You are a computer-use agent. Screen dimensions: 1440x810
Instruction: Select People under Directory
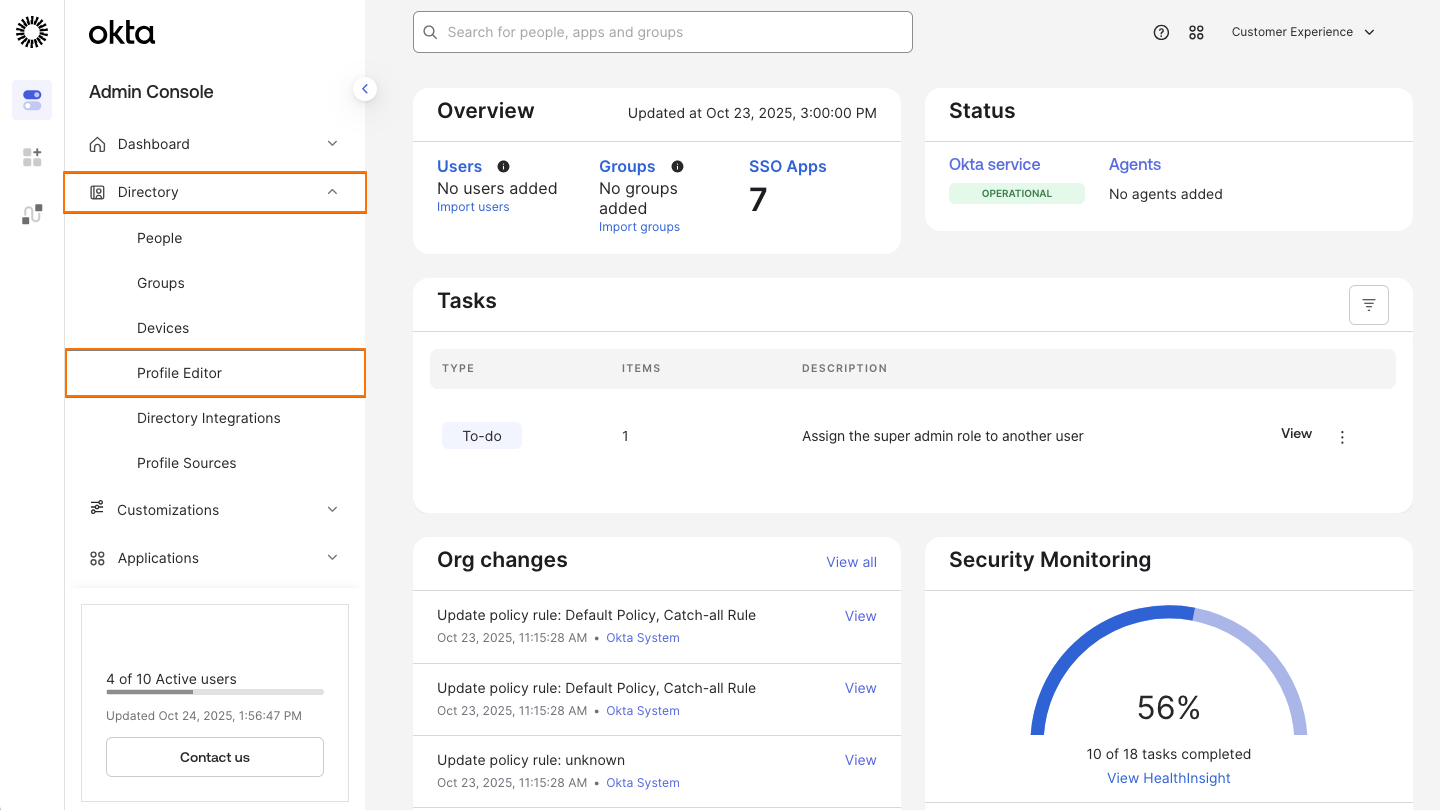pos(159,237)
